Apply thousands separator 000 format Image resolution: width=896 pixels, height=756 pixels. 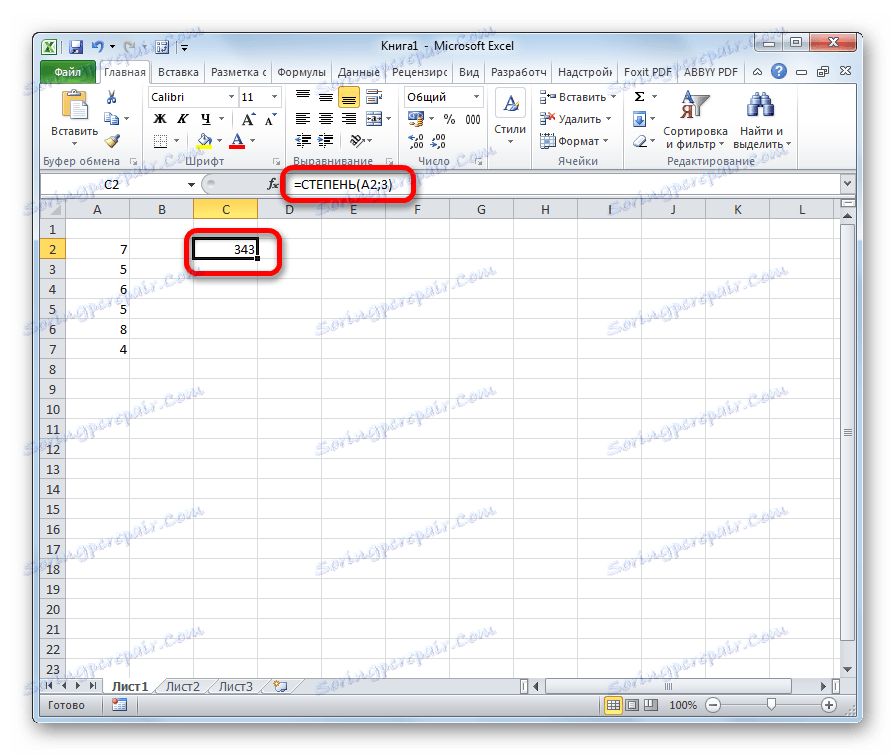pyautogui.click(x=473, y=119)
